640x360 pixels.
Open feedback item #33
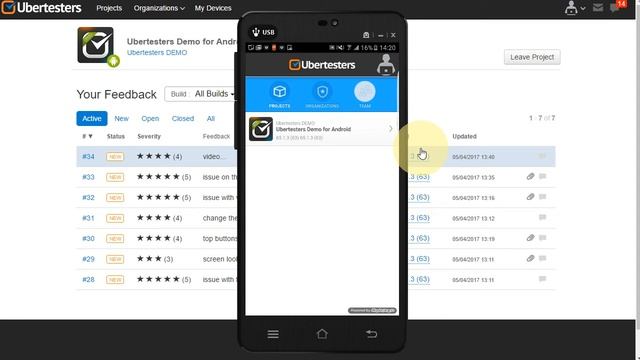[x=88, y=177]
